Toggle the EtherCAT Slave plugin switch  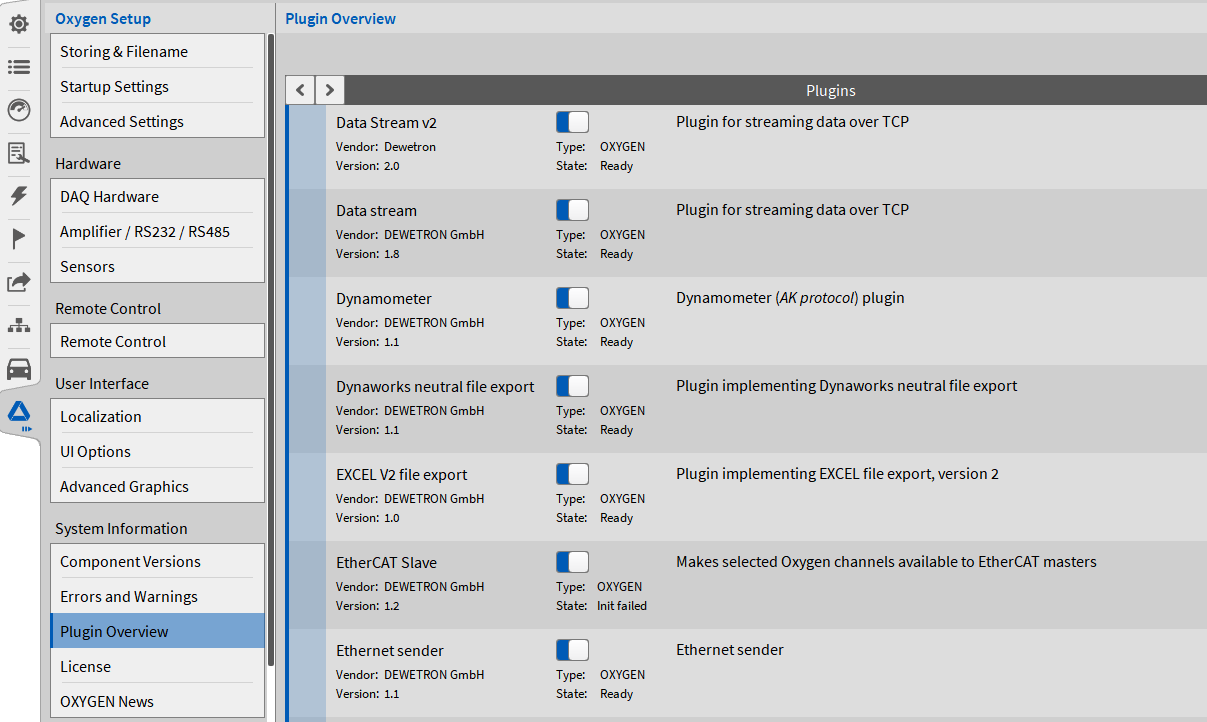point(572,562)
